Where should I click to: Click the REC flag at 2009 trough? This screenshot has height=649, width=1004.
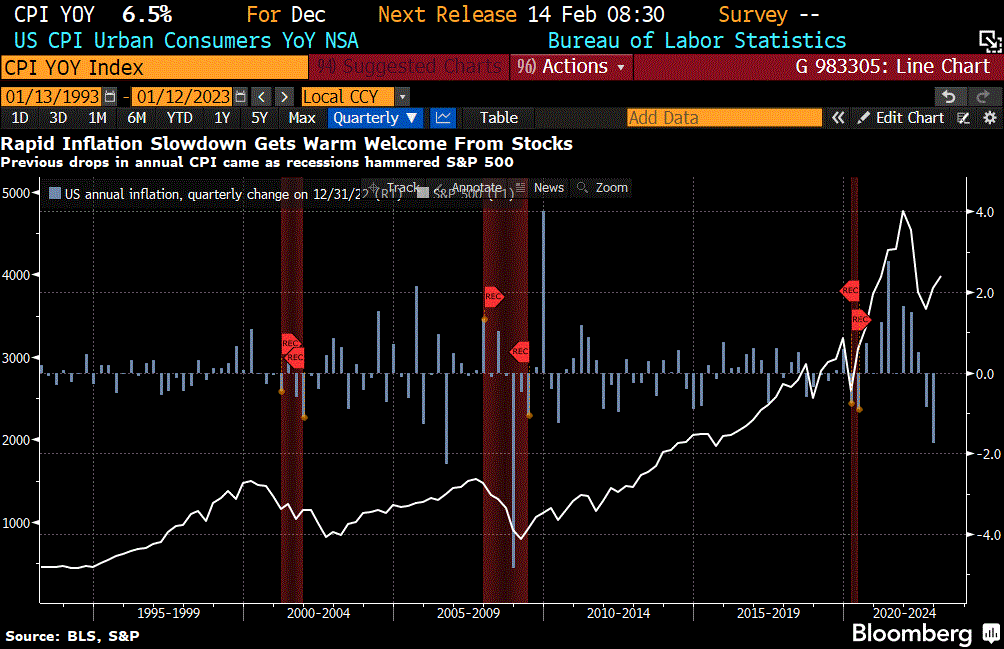[520, 351]
